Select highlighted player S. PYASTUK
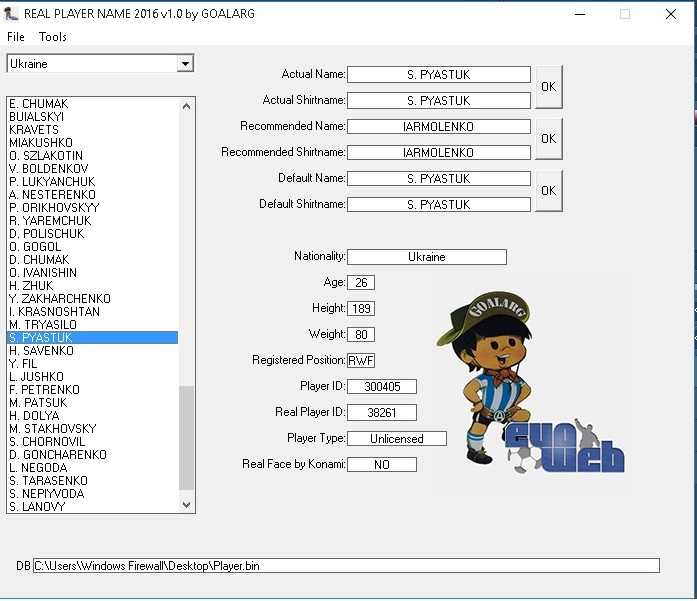697x601 pixels. (92, 337)
